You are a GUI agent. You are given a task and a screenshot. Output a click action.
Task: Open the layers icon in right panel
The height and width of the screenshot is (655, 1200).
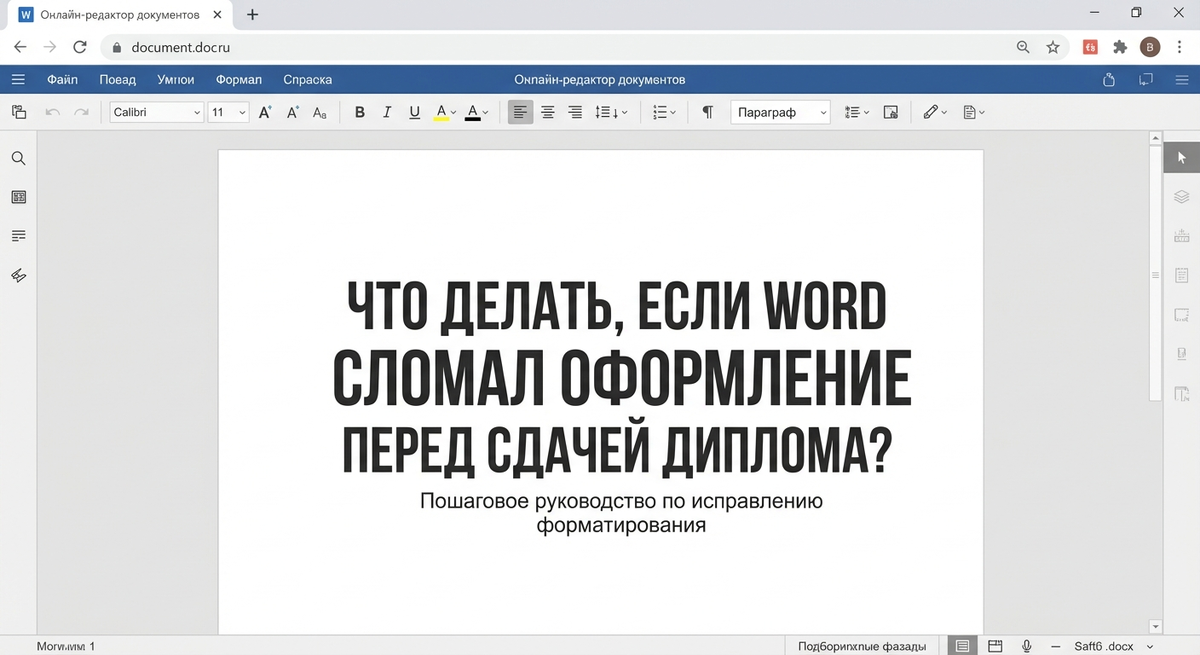1181,197
